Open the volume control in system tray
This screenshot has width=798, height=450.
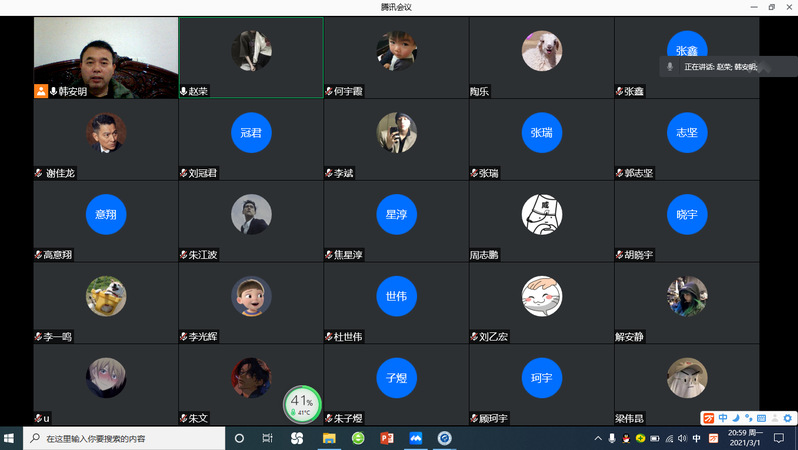[682, 438]
